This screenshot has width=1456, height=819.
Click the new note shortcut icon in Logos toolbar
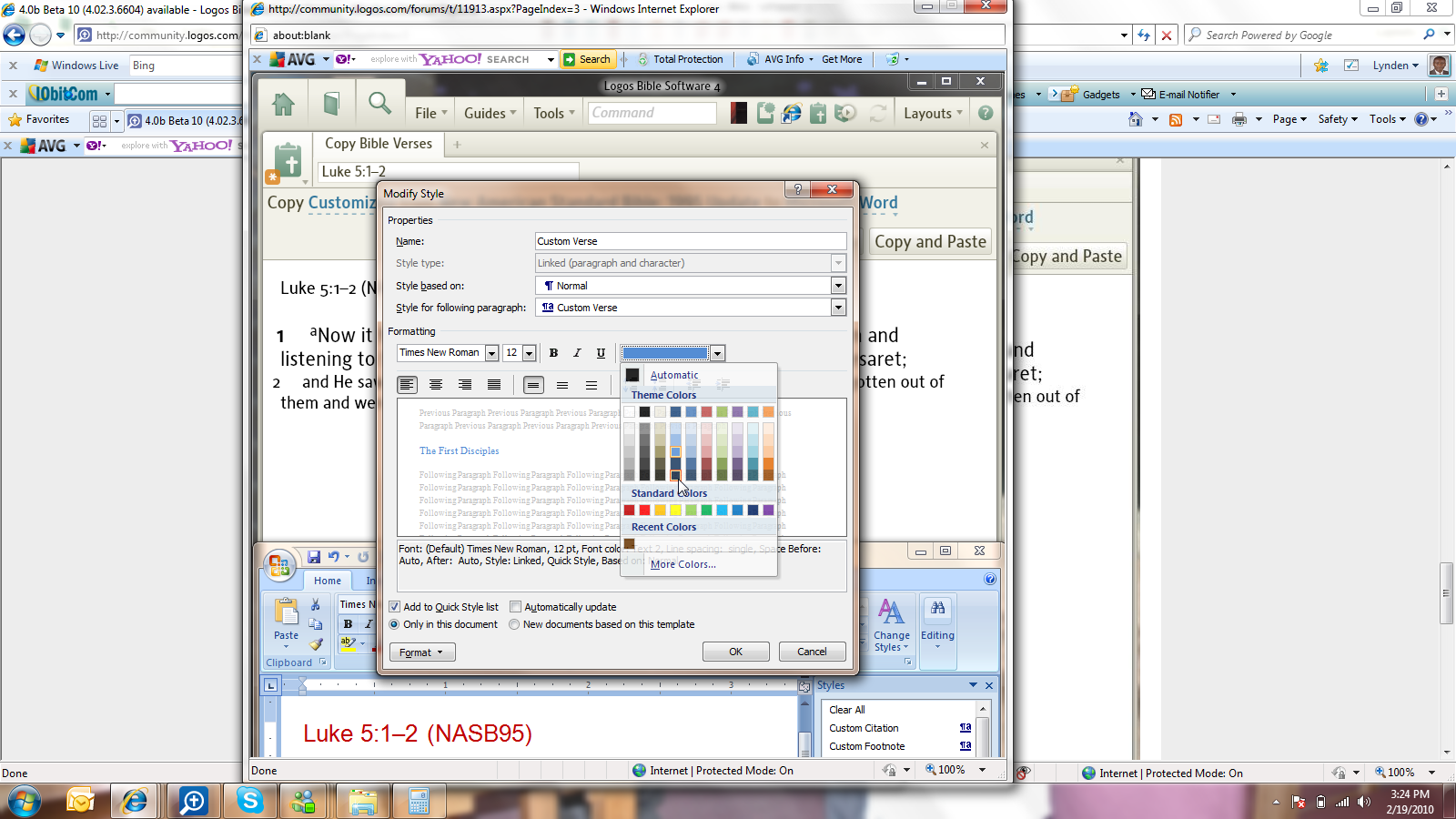[766, 113]
